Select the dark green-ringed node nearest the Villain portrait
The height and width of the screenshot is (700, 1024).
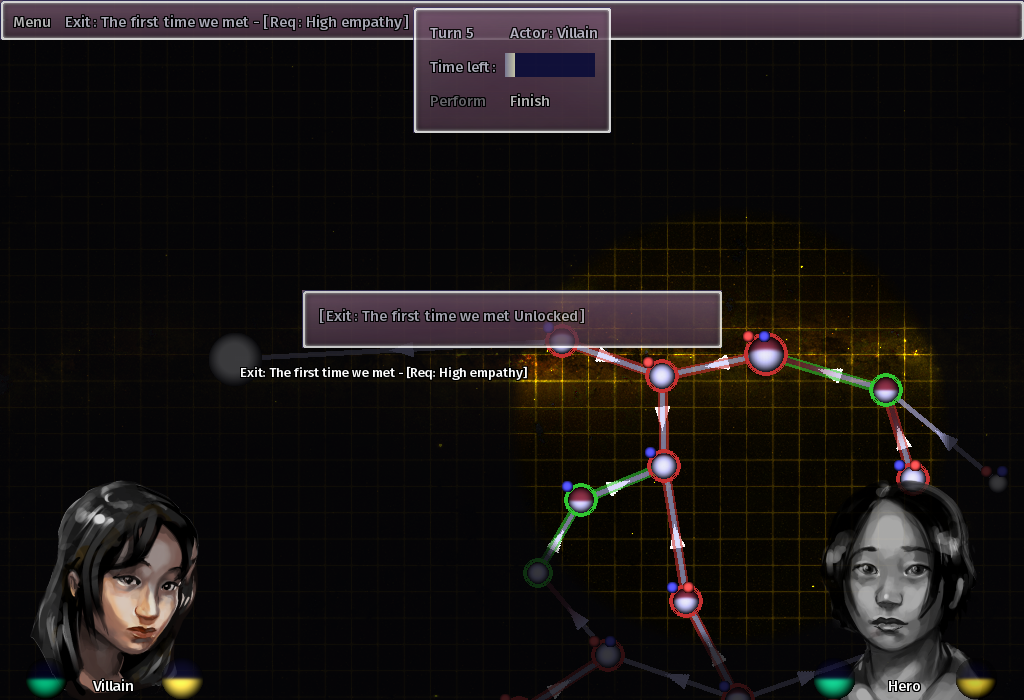(538, 573)
